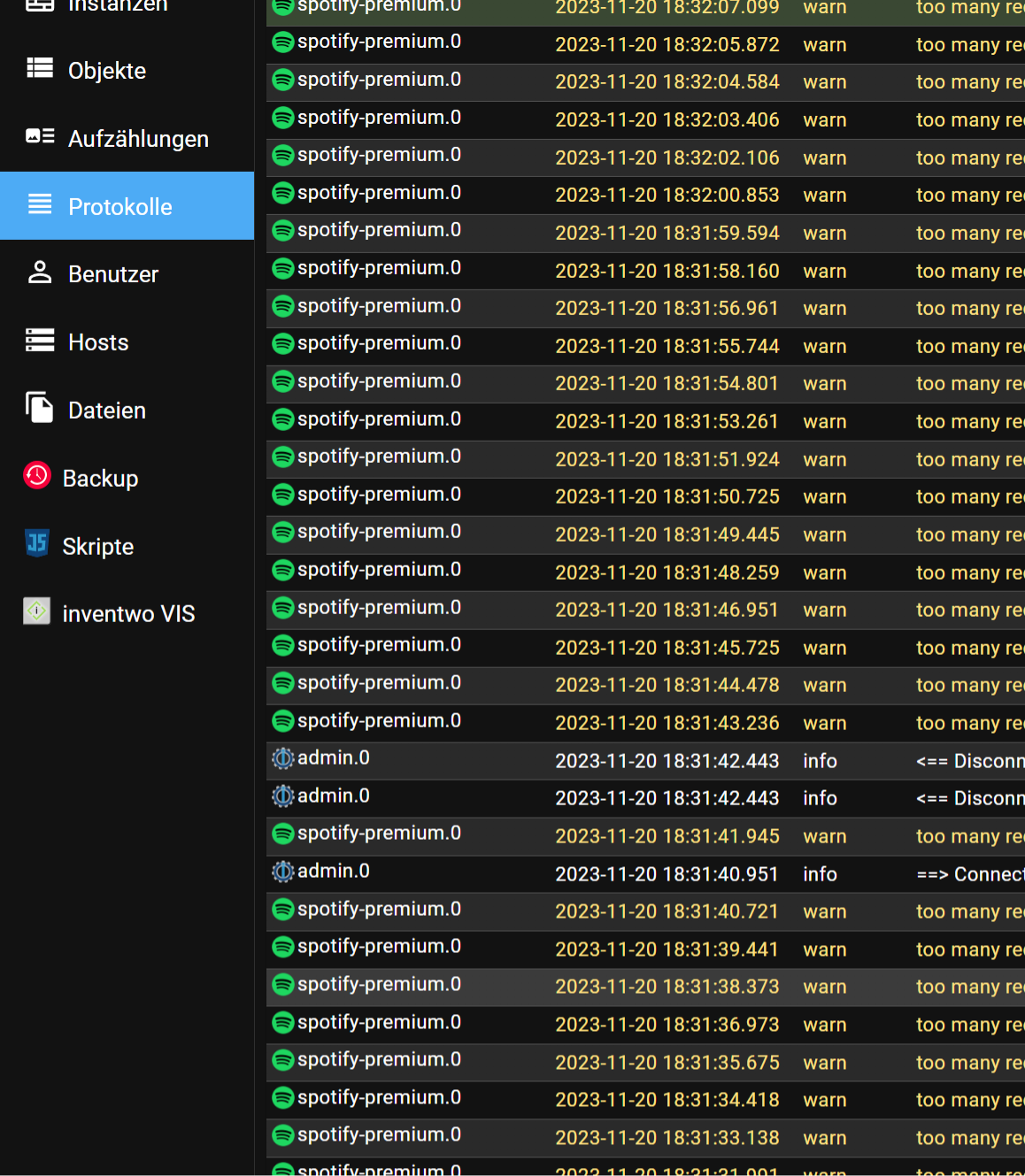The image size is (1025, 1176).
Task: Click timestamp 2023-11-20 18:31:44.478
Action: [667, 685]
